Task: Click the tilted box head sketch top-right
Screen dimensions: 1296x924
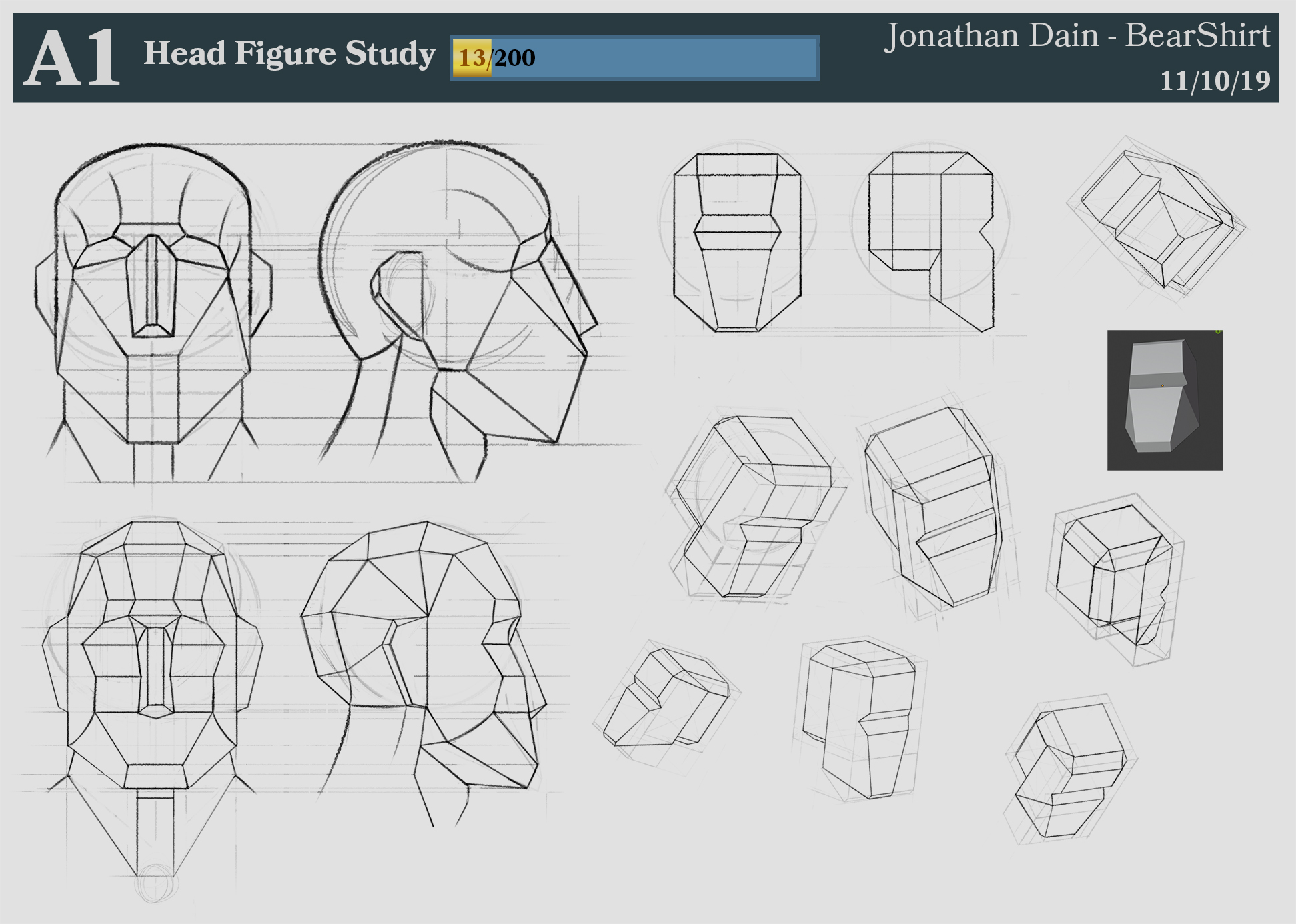Action: (x=1157, y=220)
